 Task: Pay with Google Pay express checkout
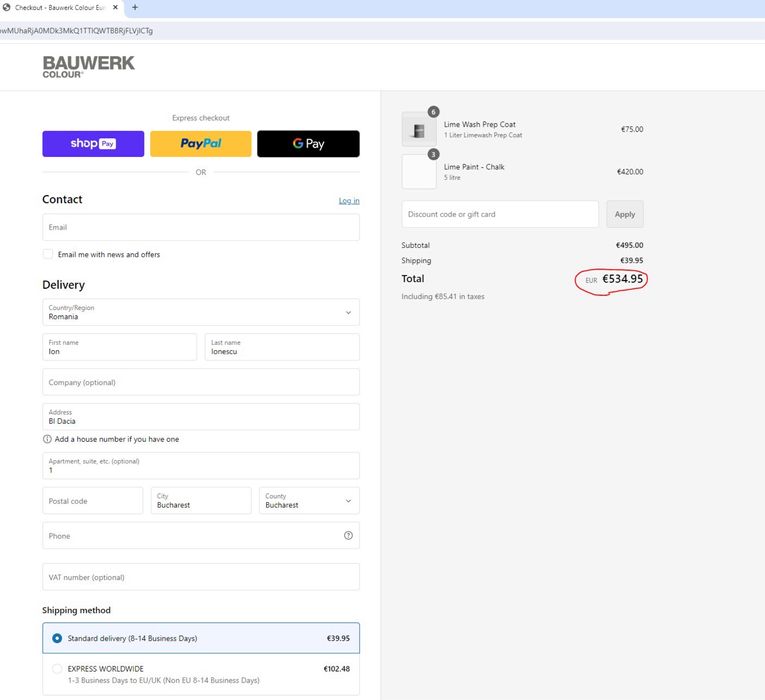pos(308,144)
